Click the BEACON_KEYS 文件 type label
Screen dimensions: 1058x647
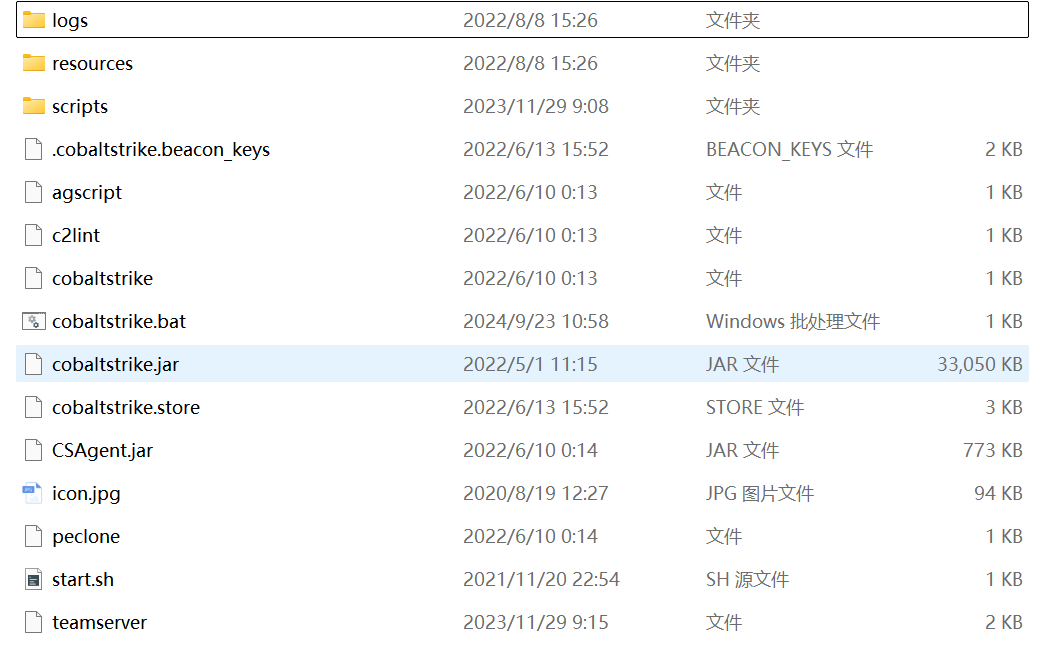click(x=789, y=150)
